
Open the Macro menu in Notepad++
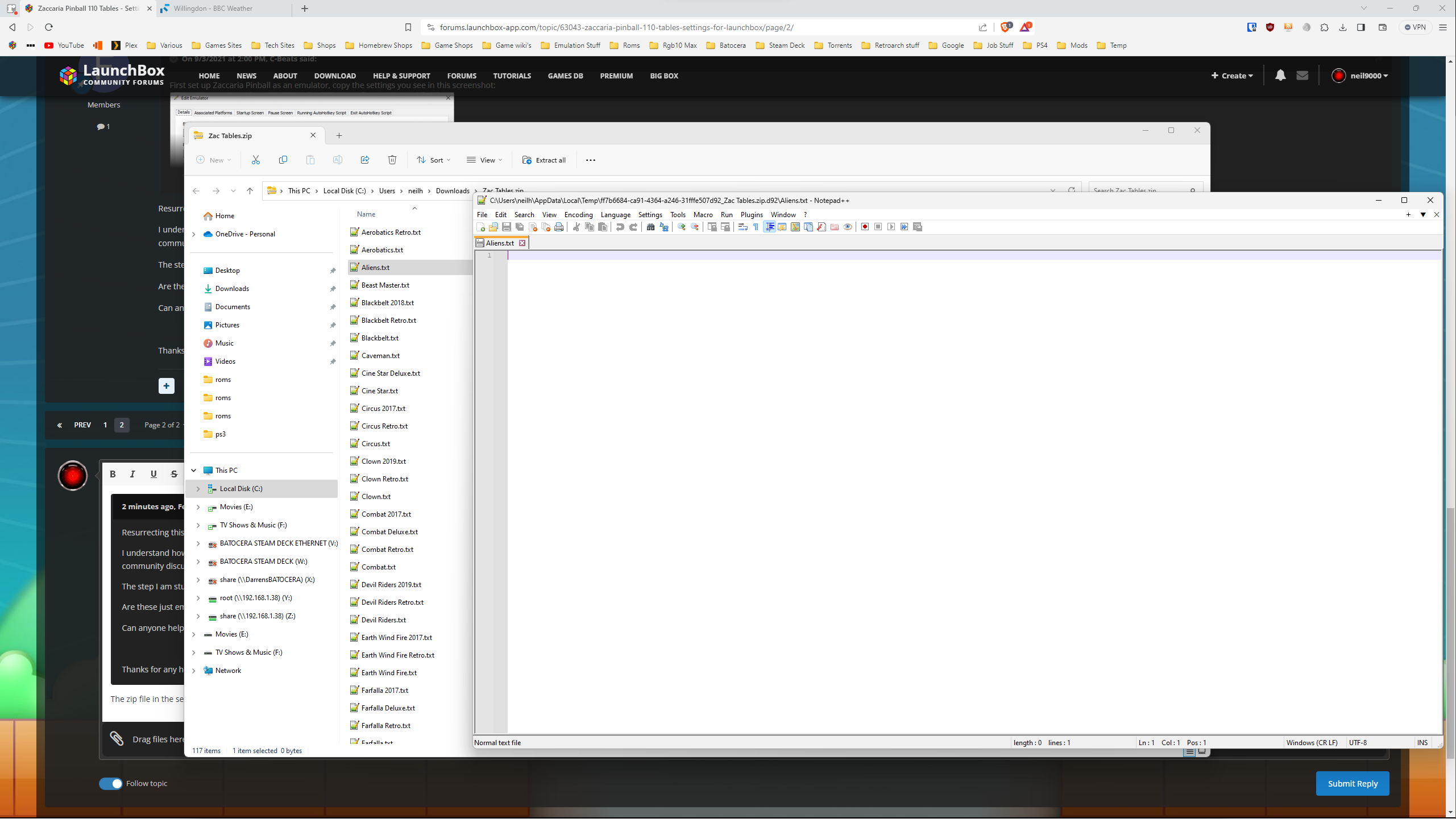click(703, 215)
